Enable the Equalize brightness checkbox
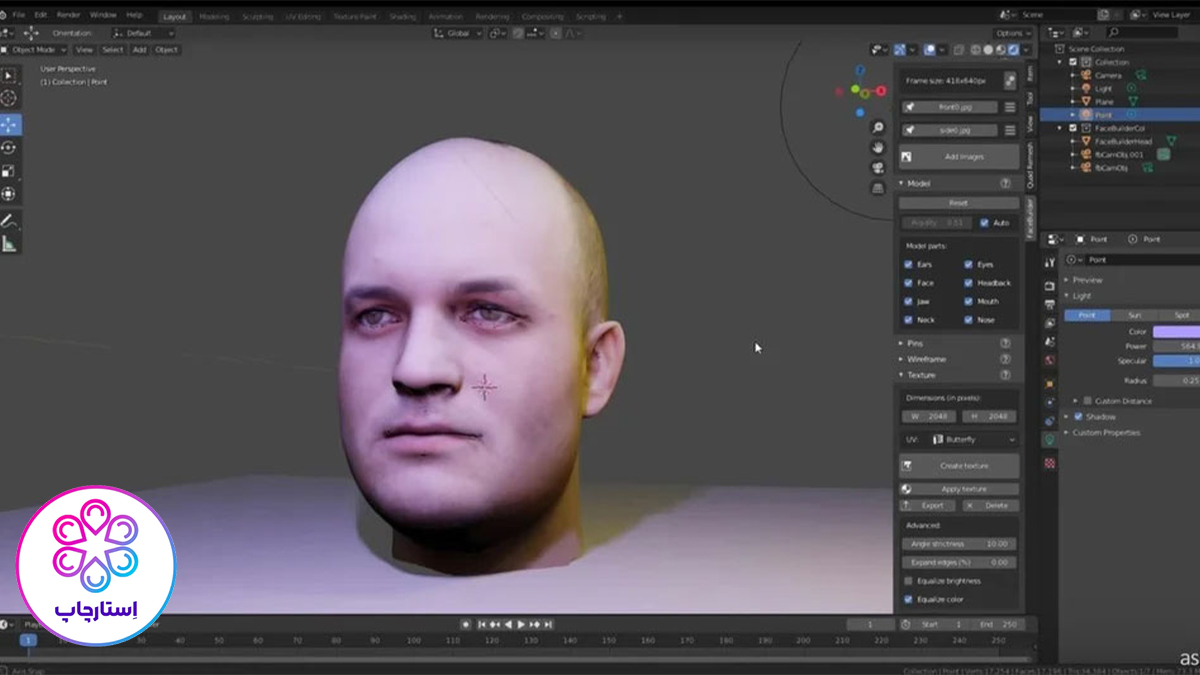Screen dimensions: 1200x675 coord(908,581)
